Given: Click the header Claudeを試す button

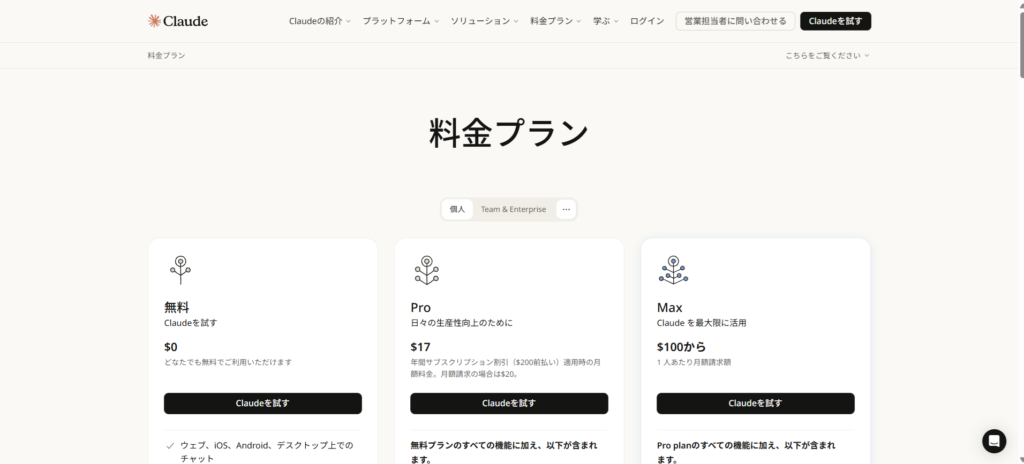Looking at the screenshot, I should coord(835,21).
